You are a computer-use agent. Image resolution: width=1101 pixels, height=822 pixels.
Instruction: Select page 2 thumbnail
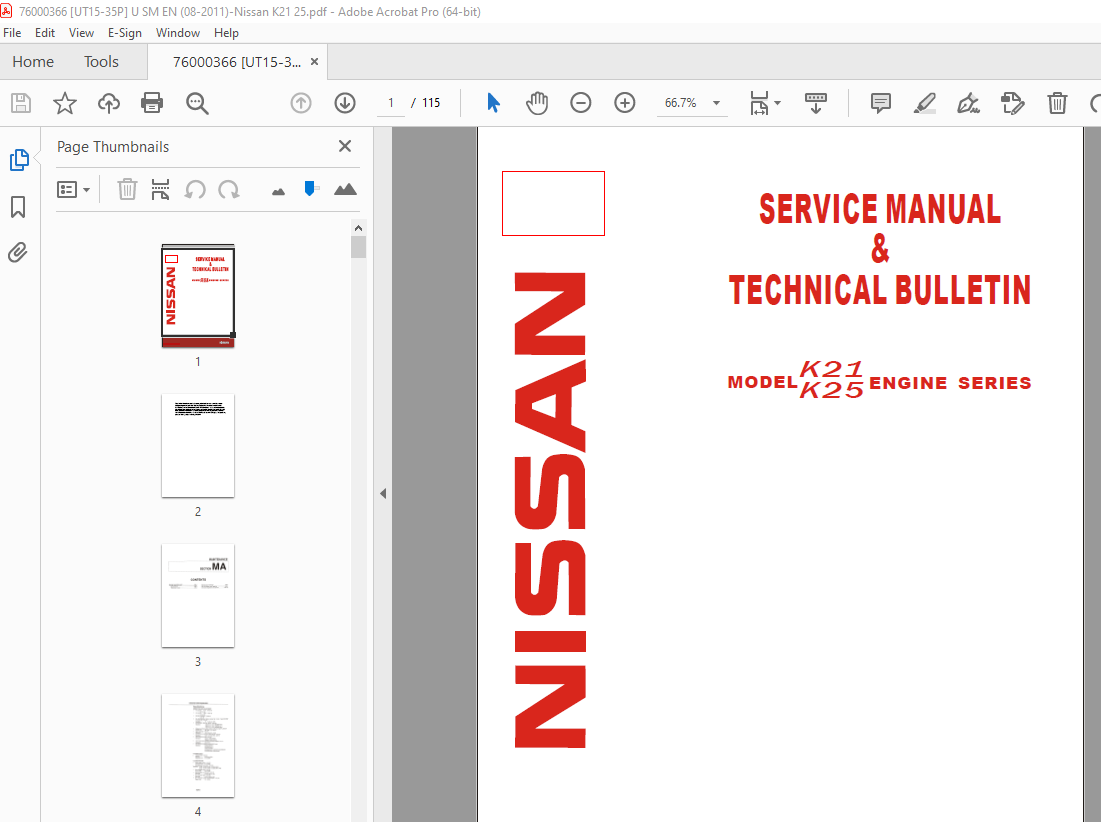click(x=198, y=446)
